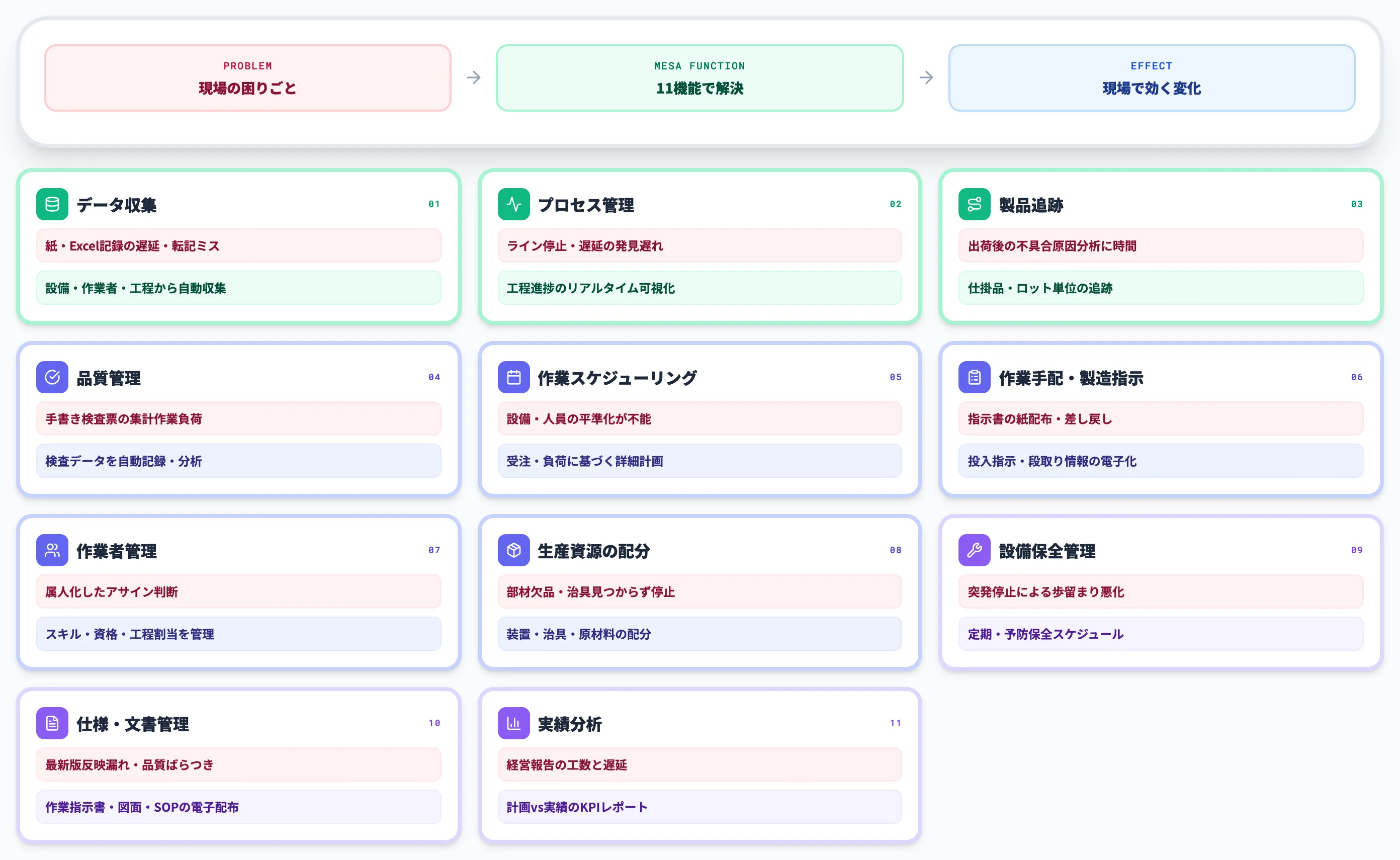The image size is (1400, 860).
Task: Select the PROBLEM 現場の困りごと header box
Action: 247,78
